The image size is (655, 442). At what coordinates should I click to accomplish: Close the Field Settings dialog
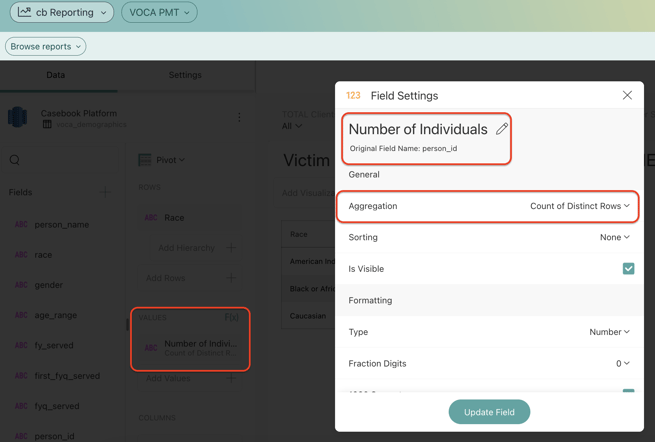point(627,96)
